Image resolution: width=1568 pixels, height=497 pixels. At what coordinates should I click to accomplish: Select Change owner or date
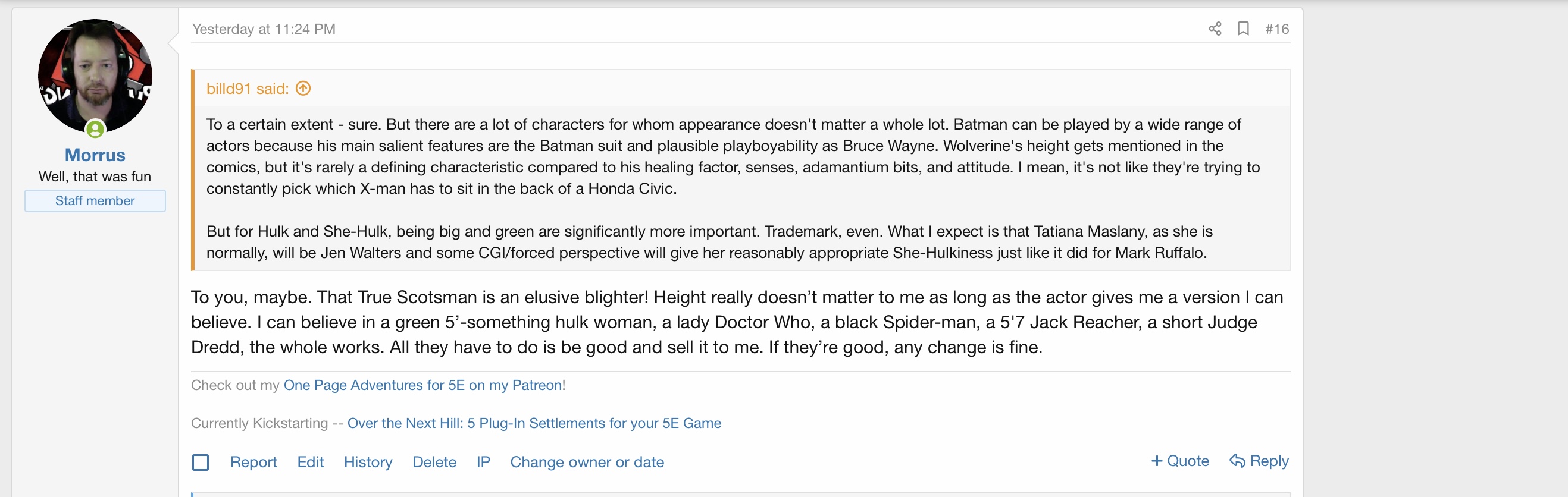click(x=587, y=463)
